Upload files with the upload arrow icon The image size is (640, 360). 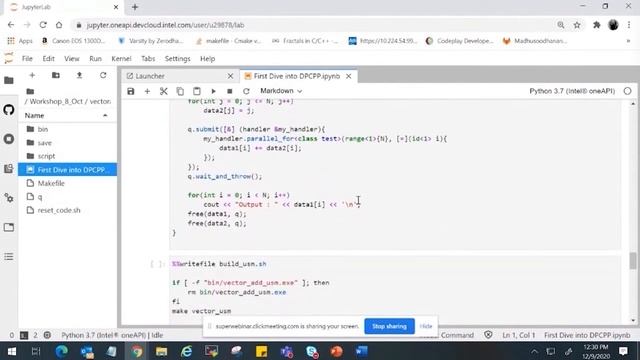point(80,76)
